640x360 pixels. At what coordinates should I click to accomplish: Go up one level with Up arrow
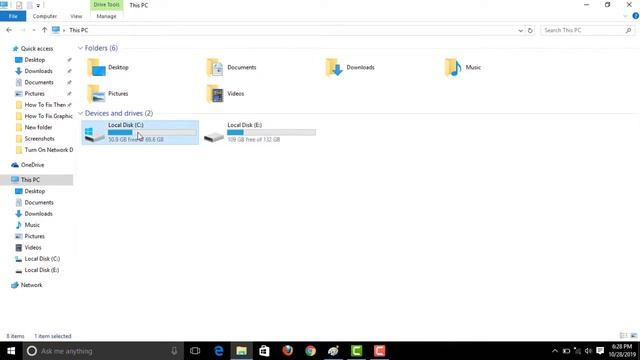44,30
